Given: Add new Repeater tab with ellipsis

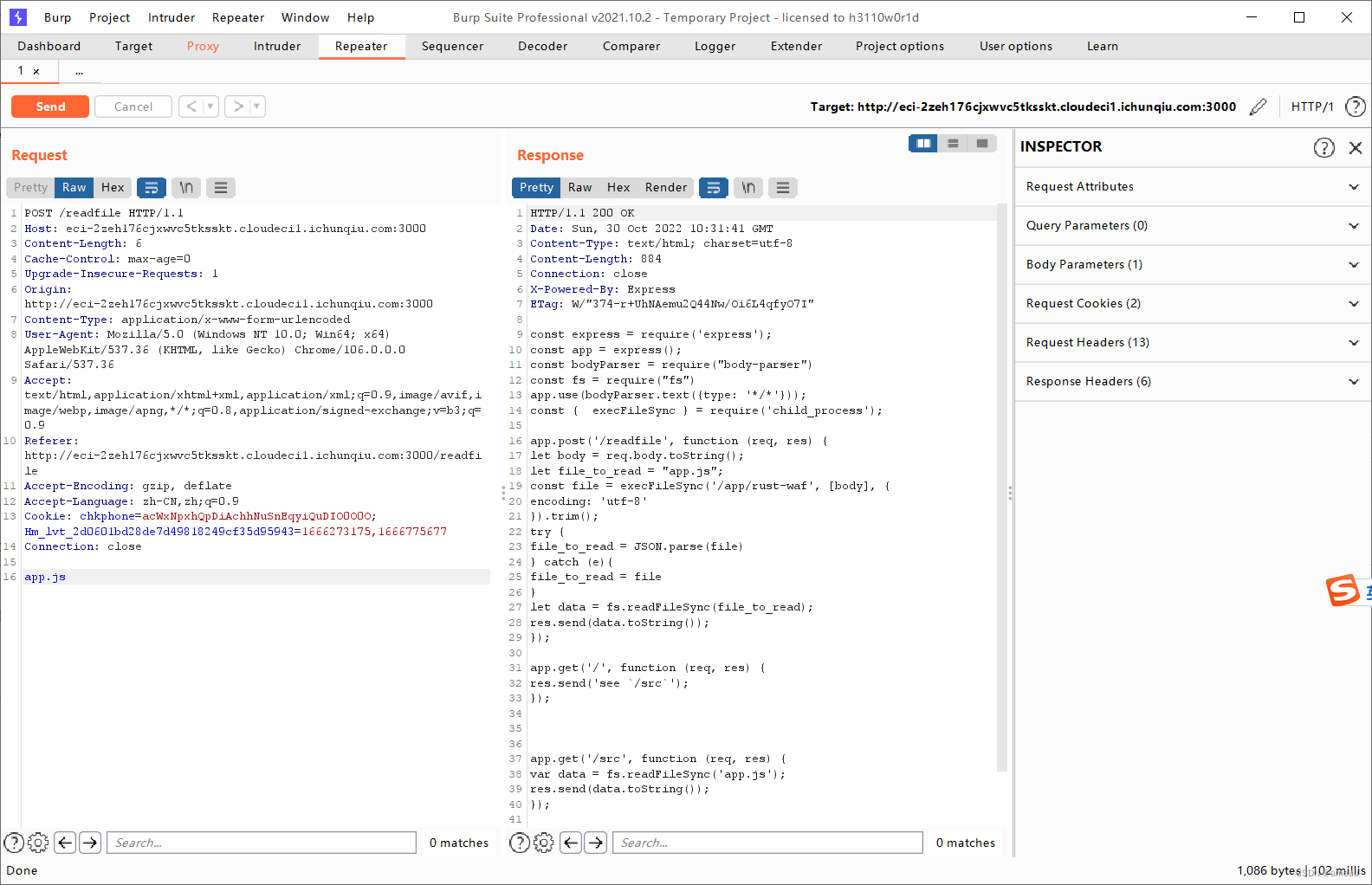Looking at the screenshot, I should pos(79,72).
